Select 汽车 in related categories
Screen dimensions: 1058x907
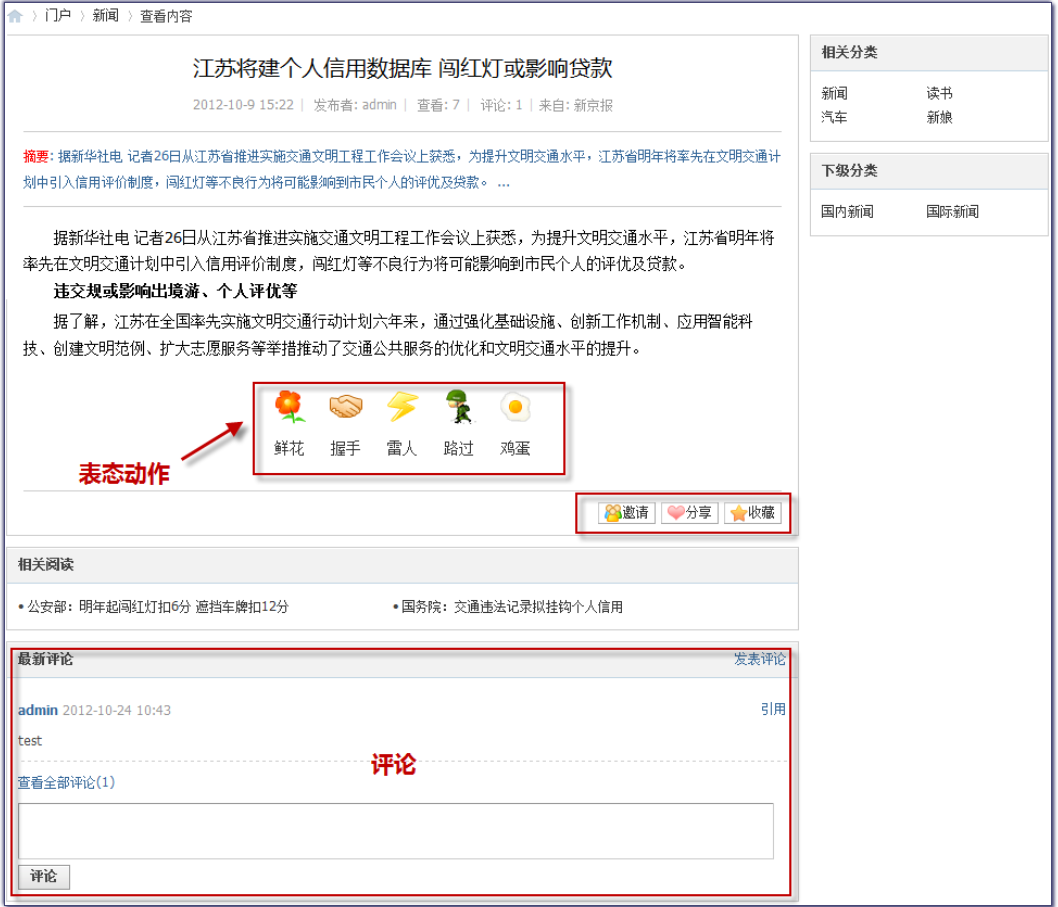[x=834, y=117]
